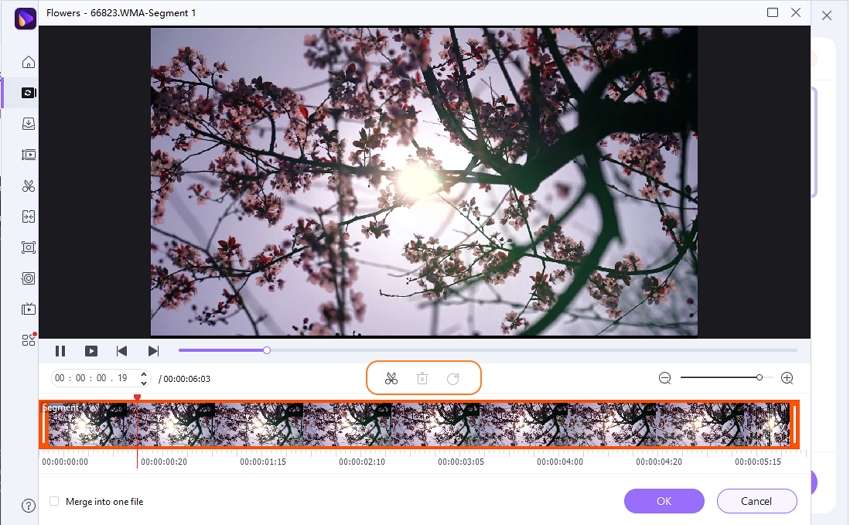
Task: Click the 00:00:04:00 ruler label
Action: [x=560, y=462]
